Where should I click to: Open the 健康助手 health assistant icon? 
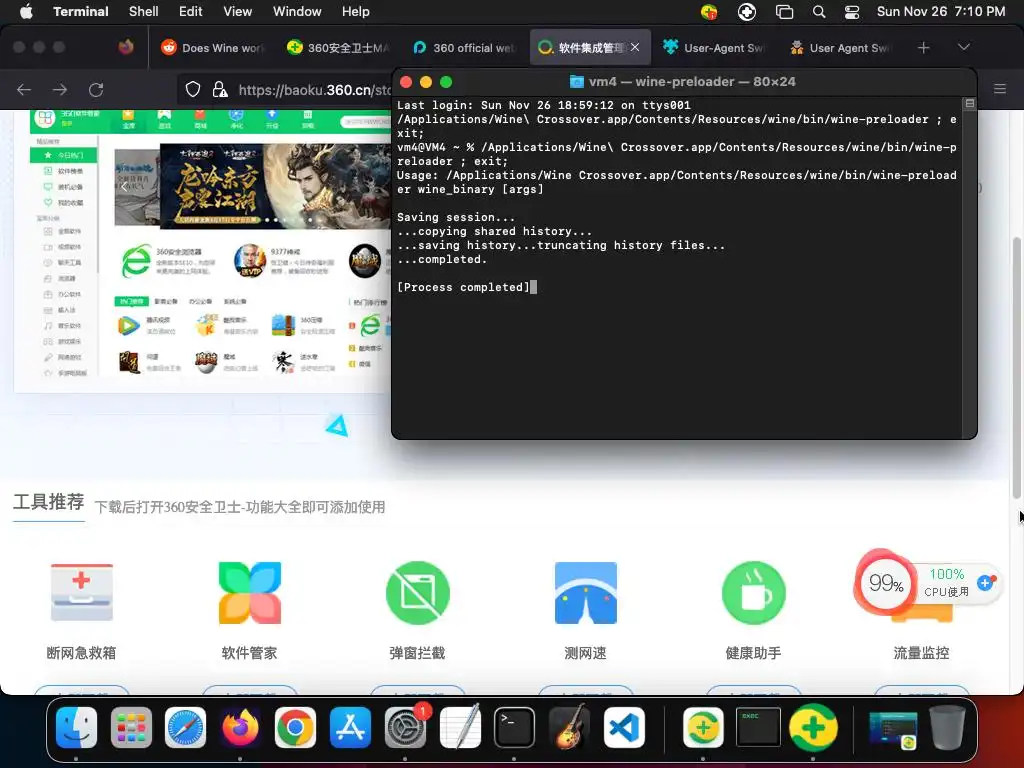754,592
